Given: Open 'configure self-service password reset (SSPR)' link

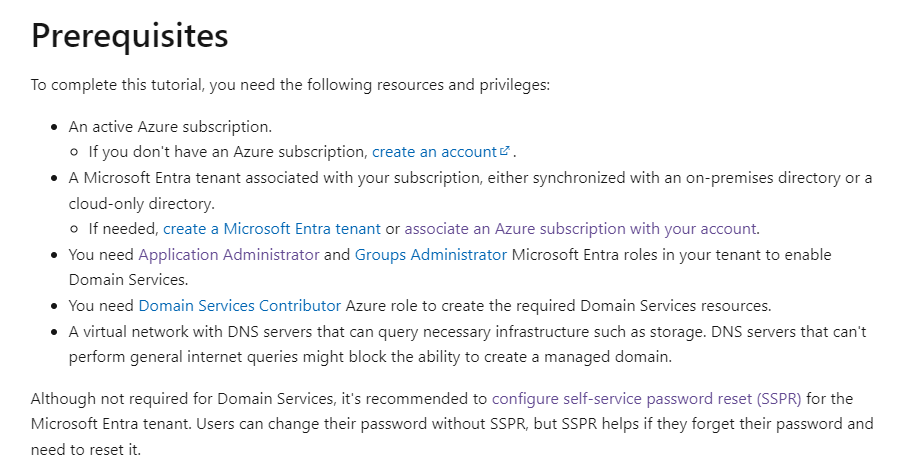Looking at the screenshot, I should point(646,399).
